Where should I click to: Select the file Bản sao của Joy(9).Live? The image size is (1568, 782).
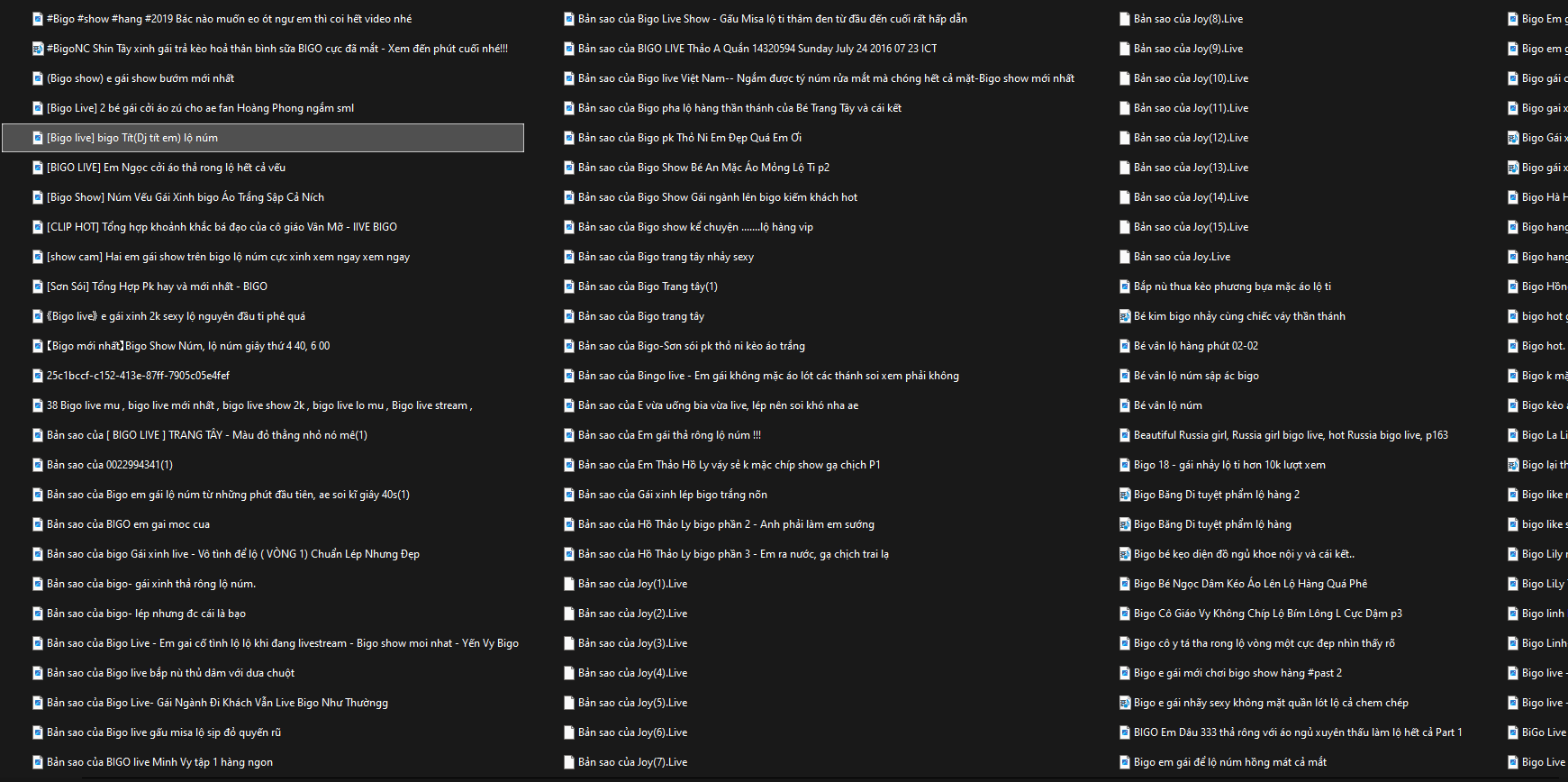1188,49
